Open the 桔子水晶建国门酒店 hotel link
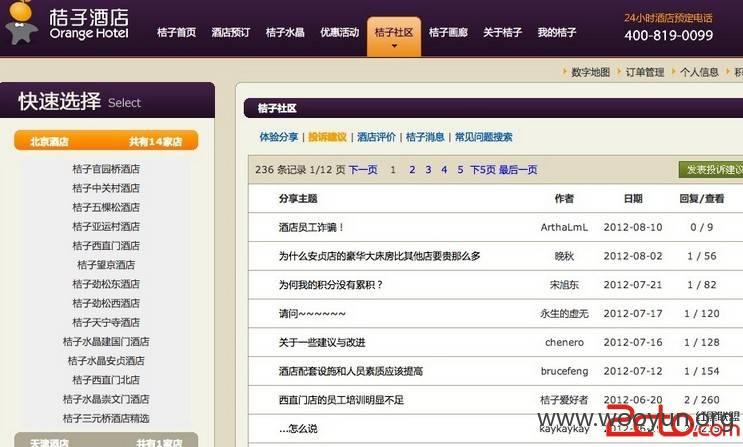Screen dimensions: 743x447 tap(106, 341)
